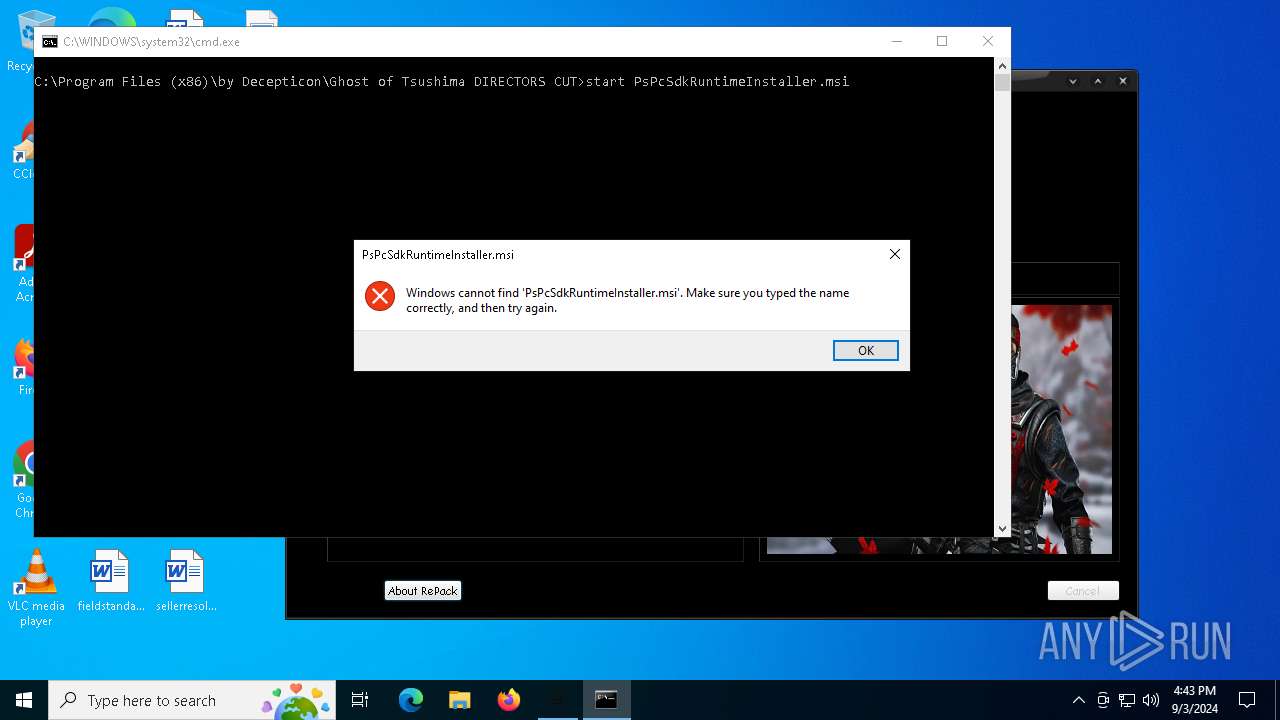The height and width of the screenshot is (720, 1280).
Task: Click the command line text in cmd
Action: (441, 81)
